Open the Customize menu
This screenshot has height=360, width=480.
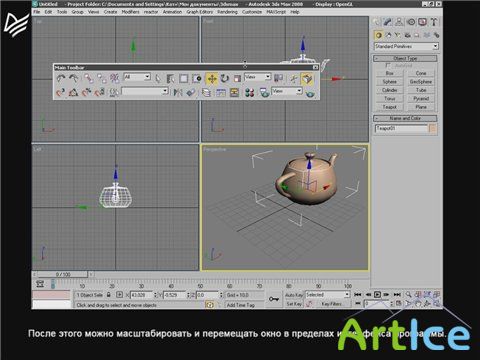[x=252, y=12]
